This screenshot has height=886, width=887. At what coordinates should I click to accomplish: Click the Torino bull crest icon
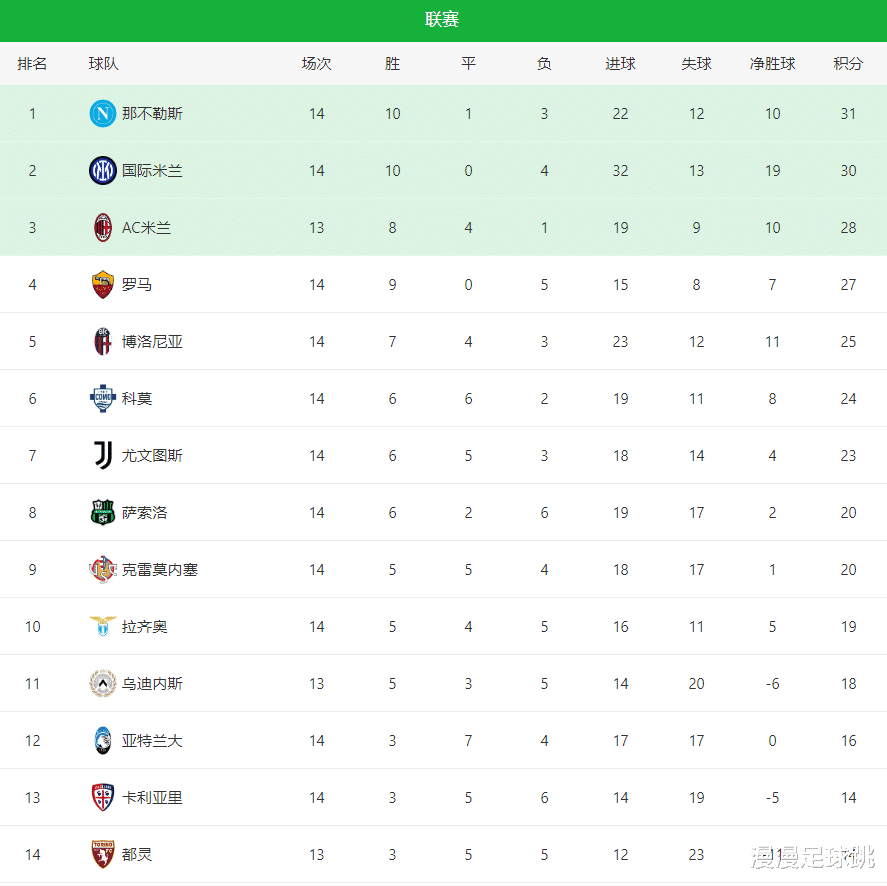pos(102,855)
